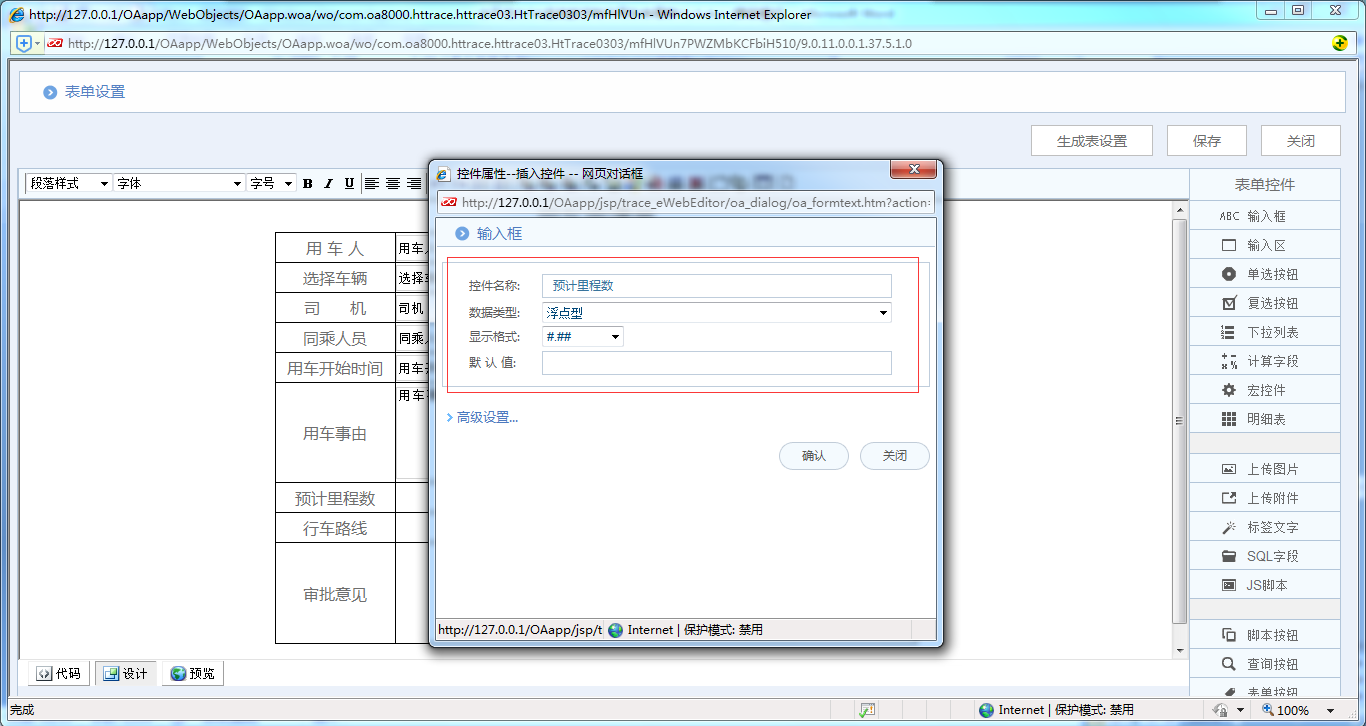The width and height of the screenshot is (1366, 726).
Task: Switch to the 预览 preview tab
Action: click(x=192, y=673)
